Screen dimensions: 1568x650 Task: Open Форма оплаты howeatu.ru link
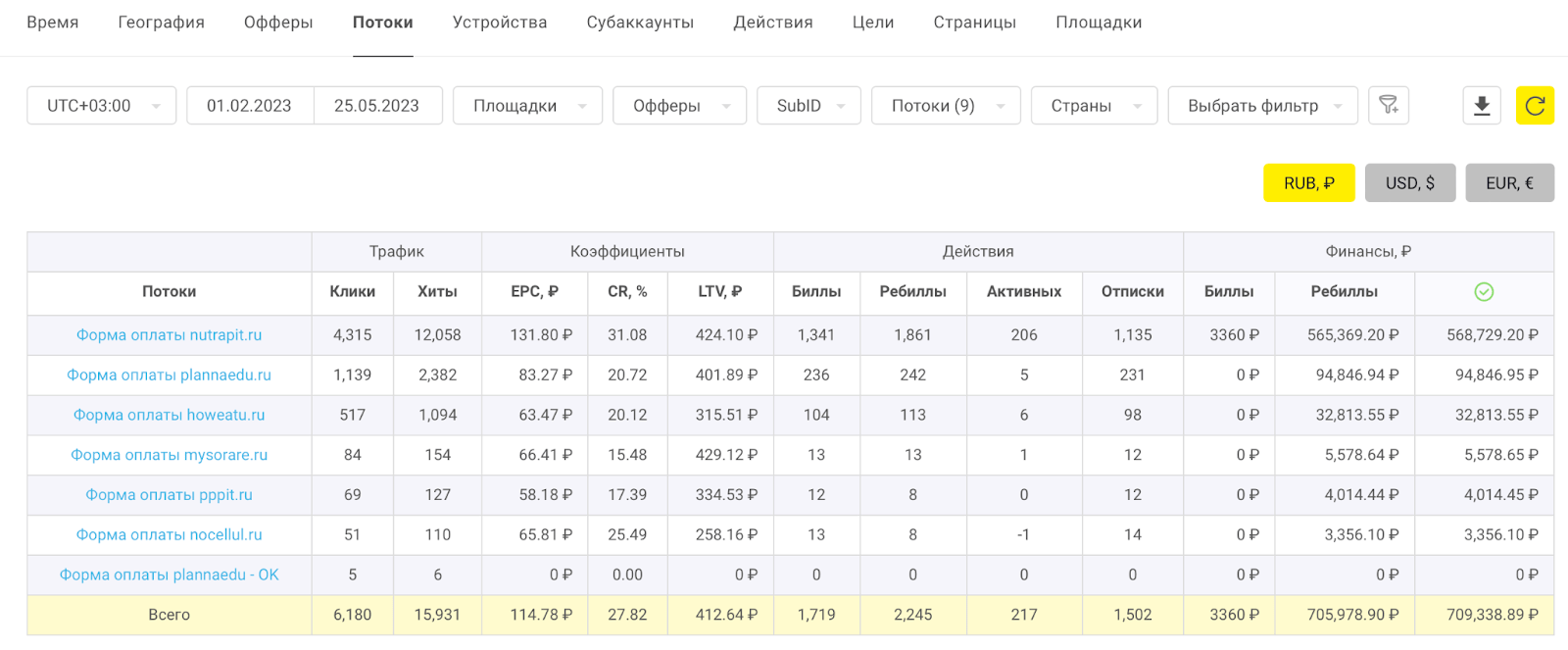coord(170,415)
